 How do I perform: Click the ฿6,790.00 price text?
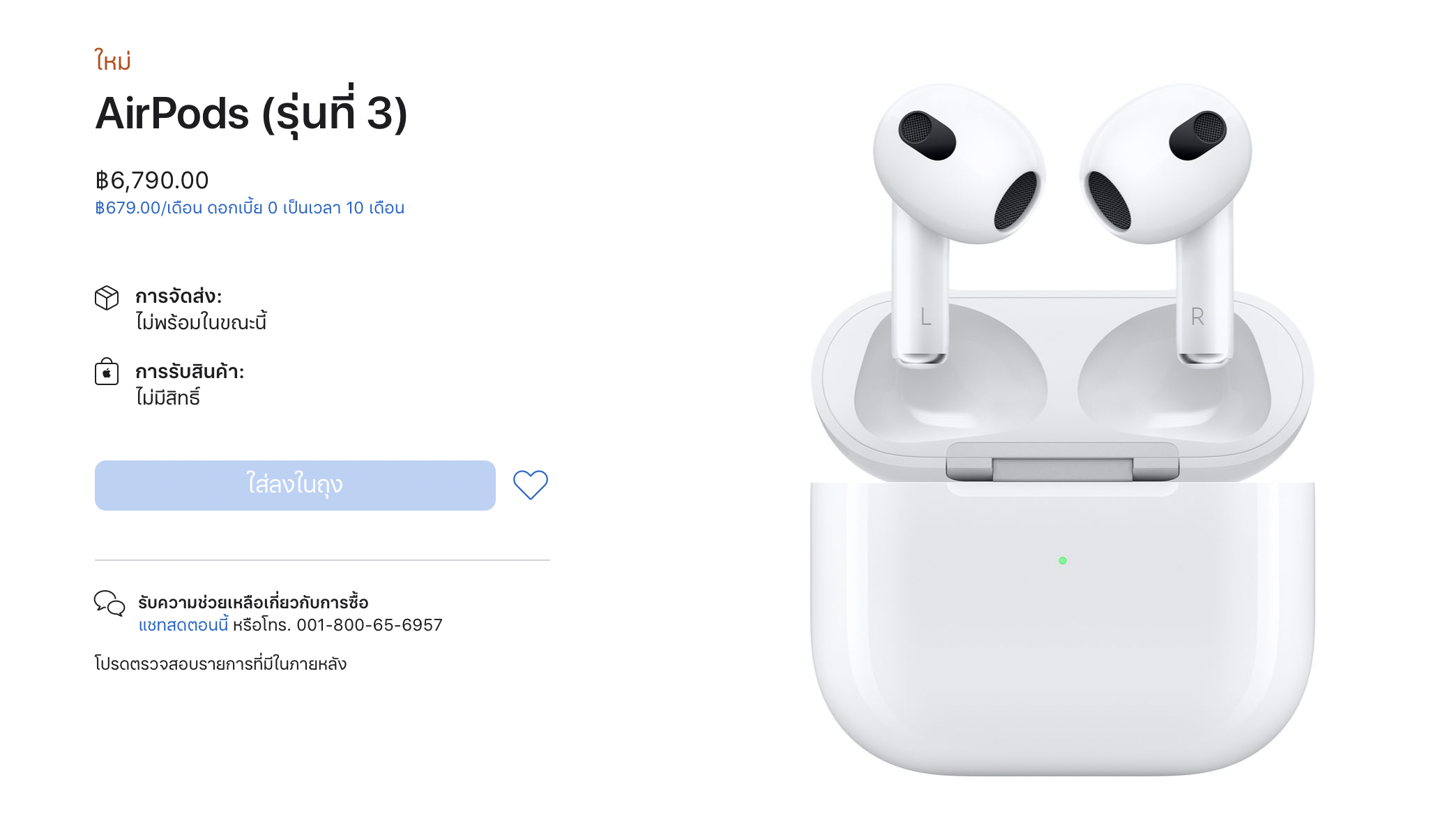point(152,181)
